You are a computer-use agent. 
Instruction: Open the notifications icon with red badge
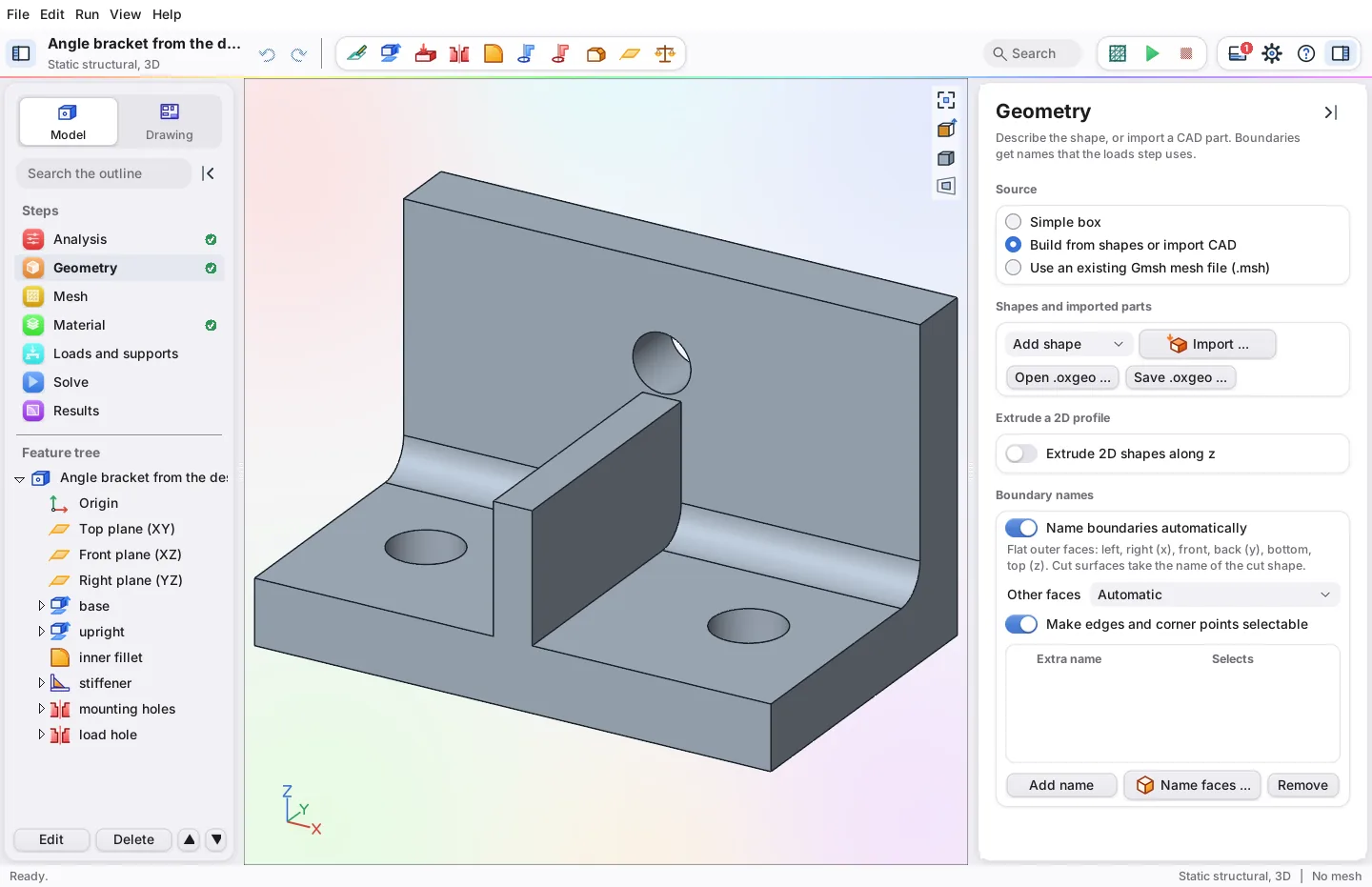pos(1239,53)
